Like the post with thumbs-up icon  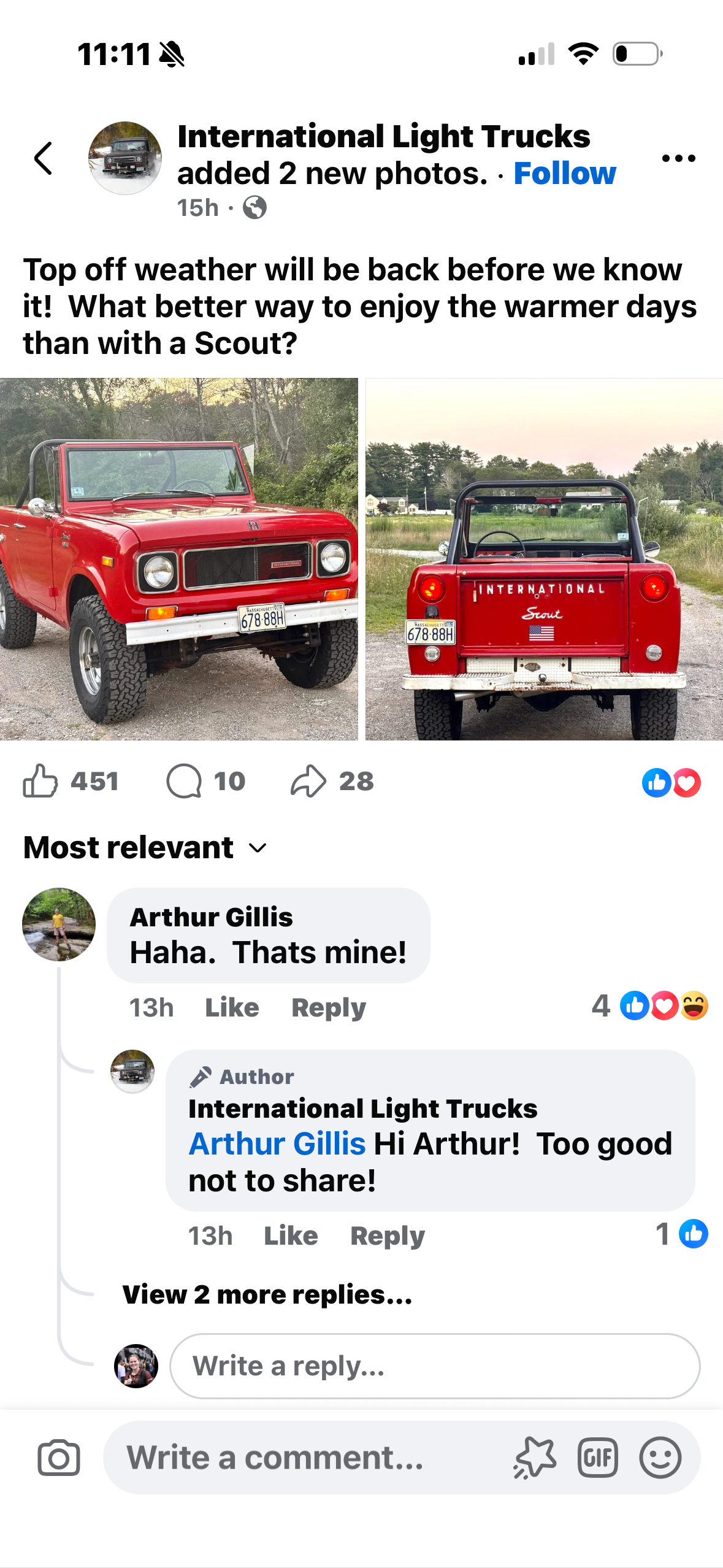(x=40, y=781)
